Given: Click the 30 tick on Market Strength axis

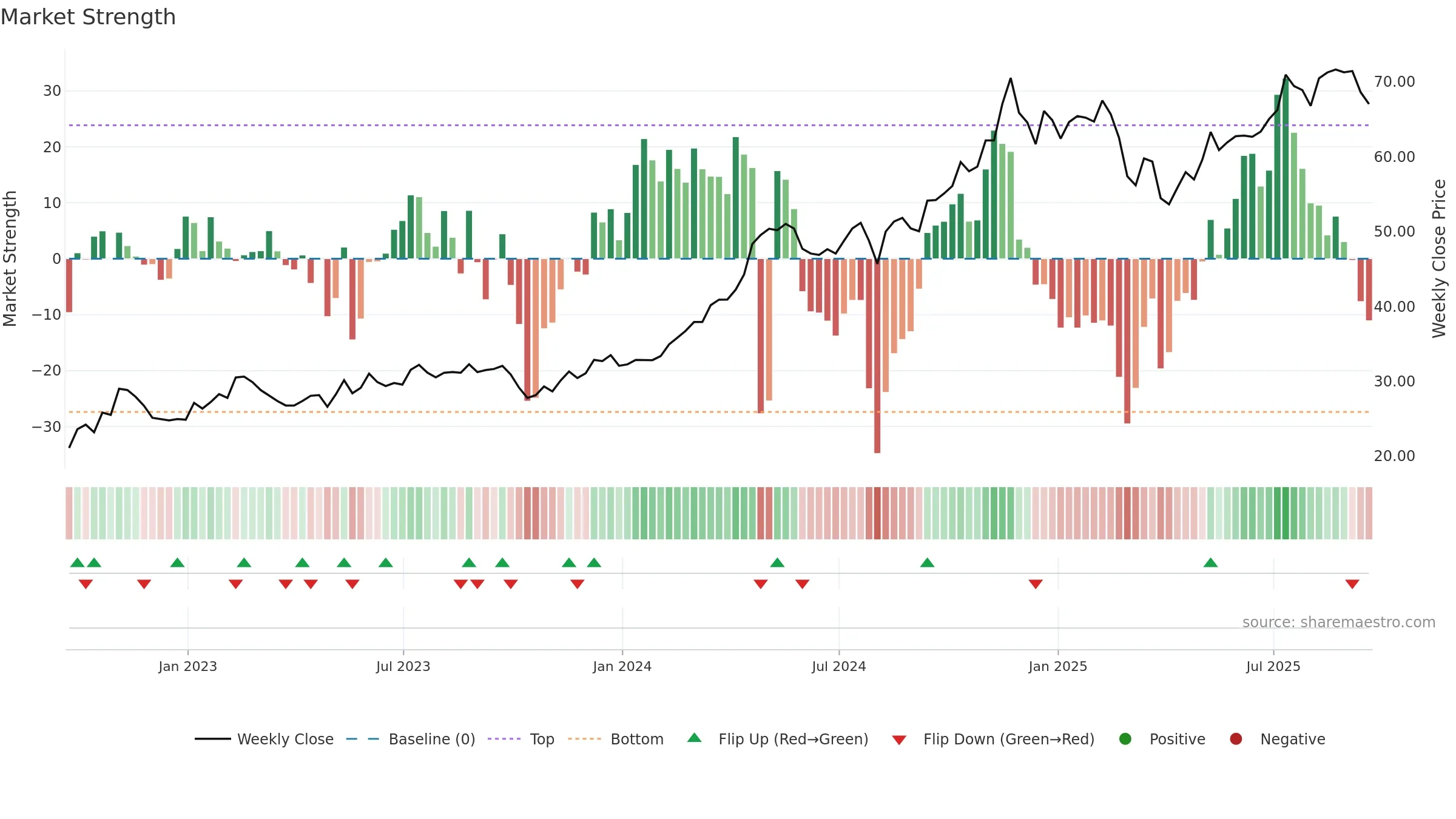Looking at the screenshot, I should (x=52, y=91).
